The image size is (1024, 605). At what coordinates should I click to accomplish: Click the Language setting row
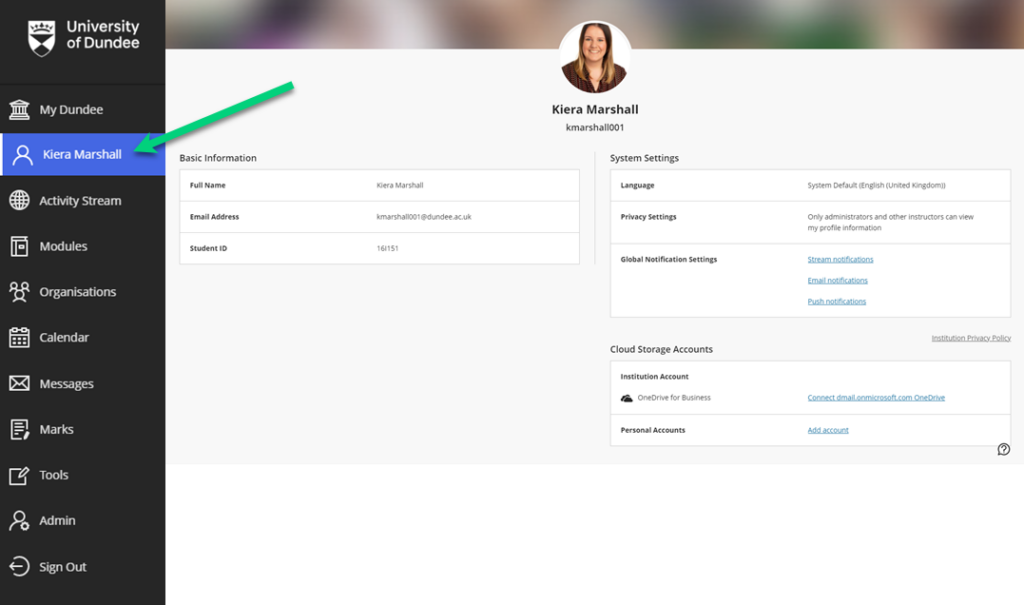click(810, 186)
